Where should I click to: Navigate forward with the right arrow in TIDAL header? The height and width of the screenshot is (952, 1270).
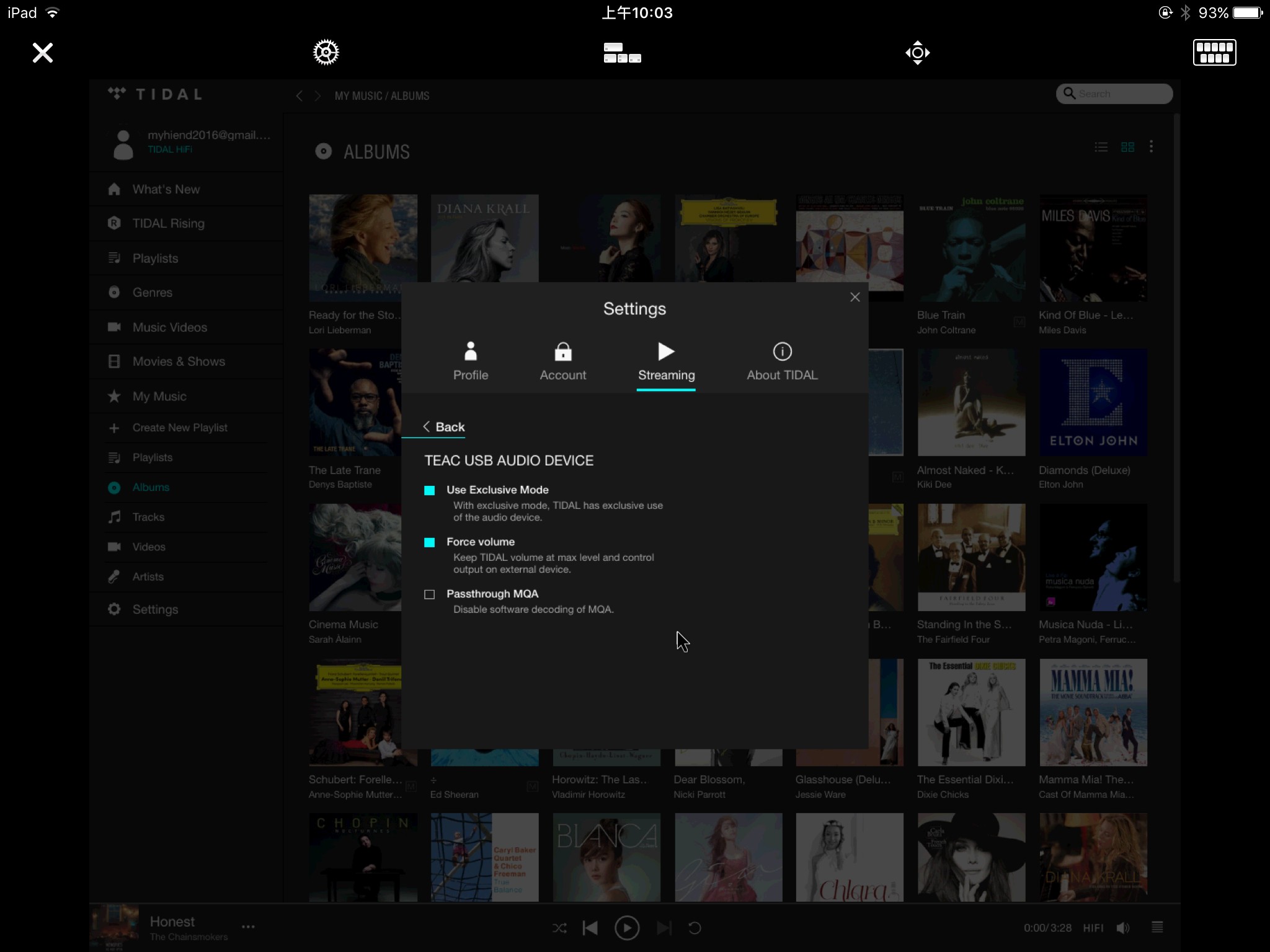(317, 95)
